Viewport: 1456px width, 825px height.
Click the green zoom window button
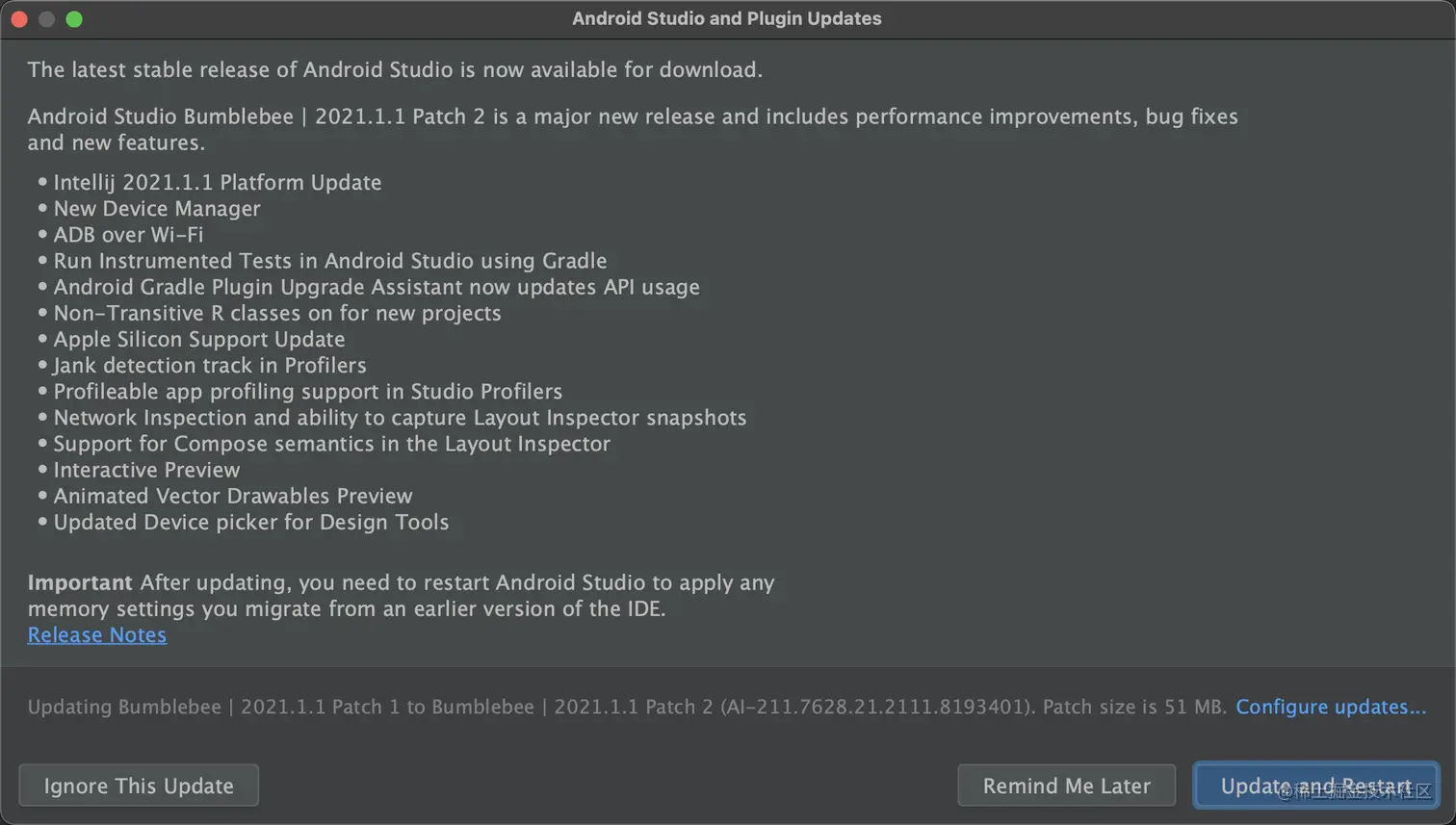[x=74, y=19]
